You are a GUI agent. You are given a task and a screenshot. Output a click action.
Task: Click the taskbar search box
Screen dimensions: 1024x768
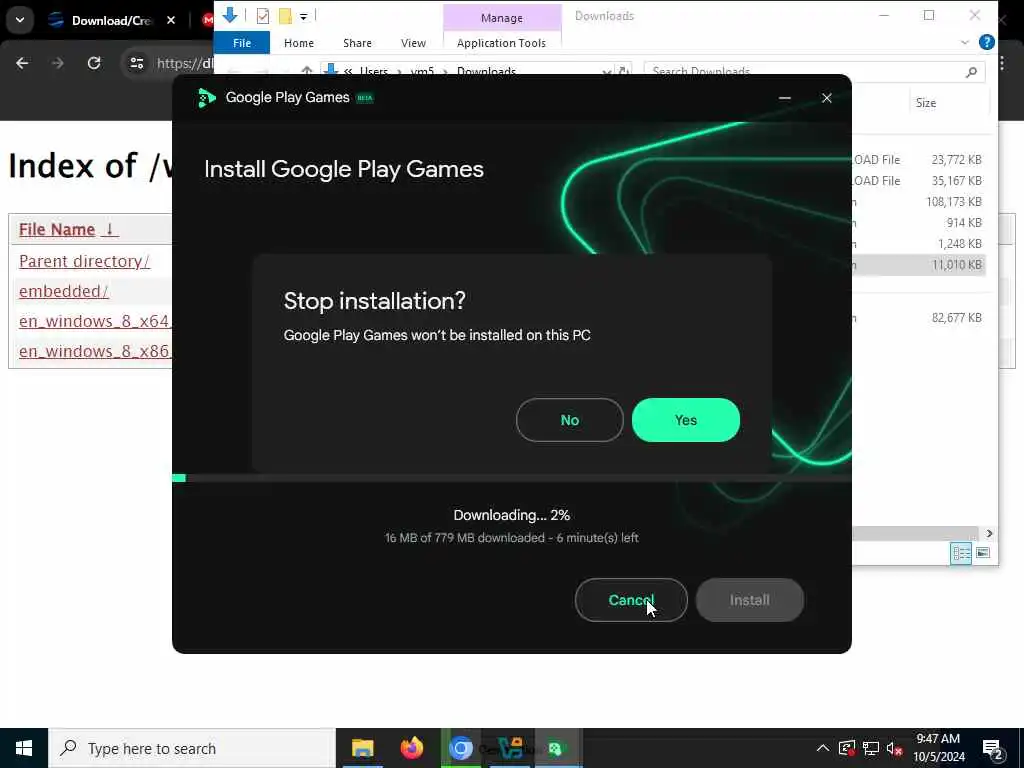point(192,748)
